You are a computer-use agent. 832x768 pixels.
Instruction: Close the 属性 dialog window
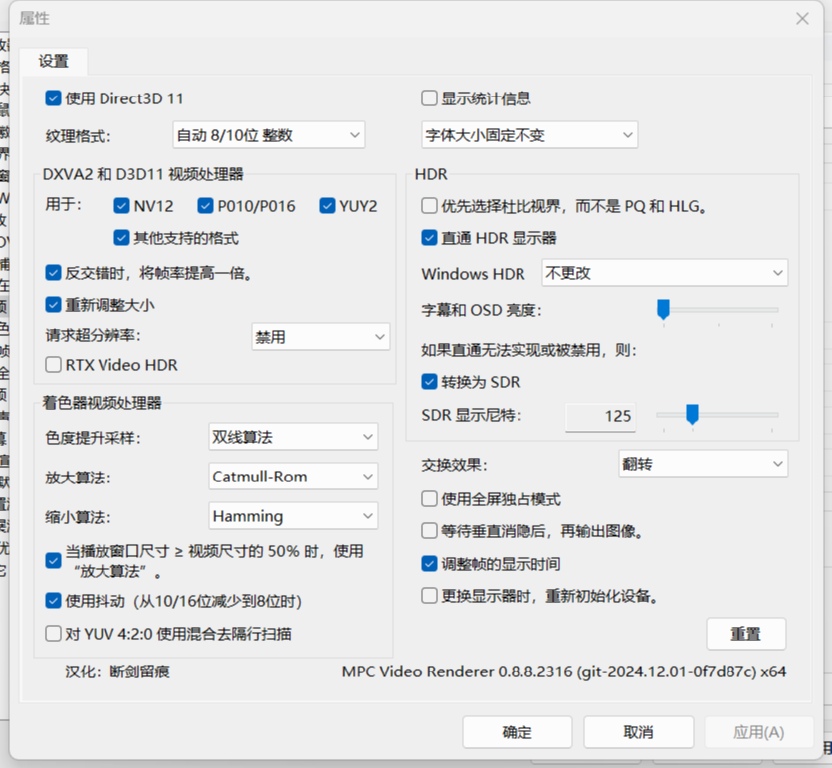click(x=802, y=19)
